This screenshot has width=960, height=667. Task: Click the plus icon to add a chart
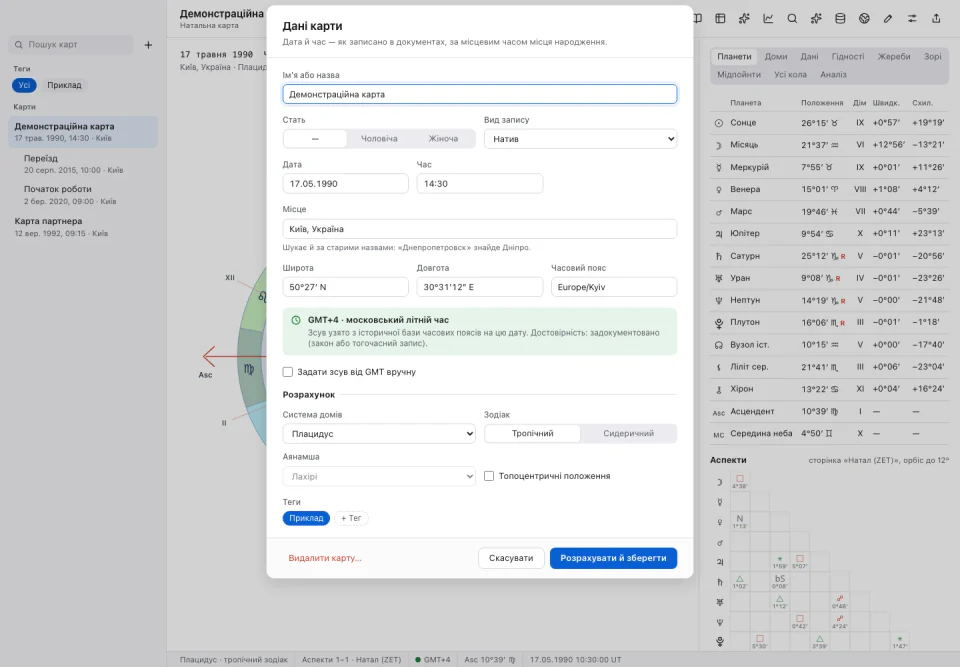click(148, 45)
